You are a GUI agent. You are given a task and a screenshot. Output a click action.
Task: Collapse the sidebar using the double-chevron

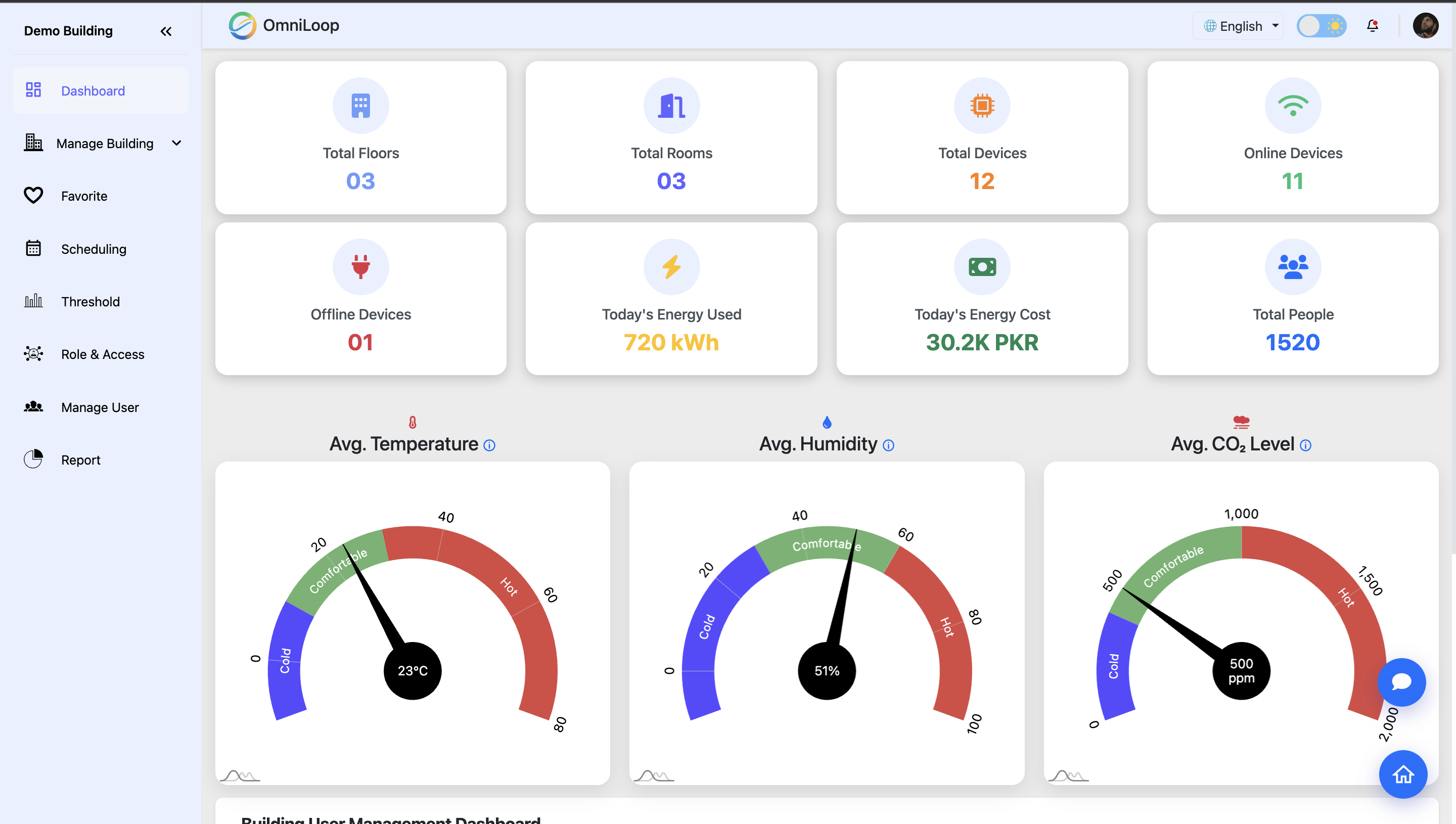point(166,31)
